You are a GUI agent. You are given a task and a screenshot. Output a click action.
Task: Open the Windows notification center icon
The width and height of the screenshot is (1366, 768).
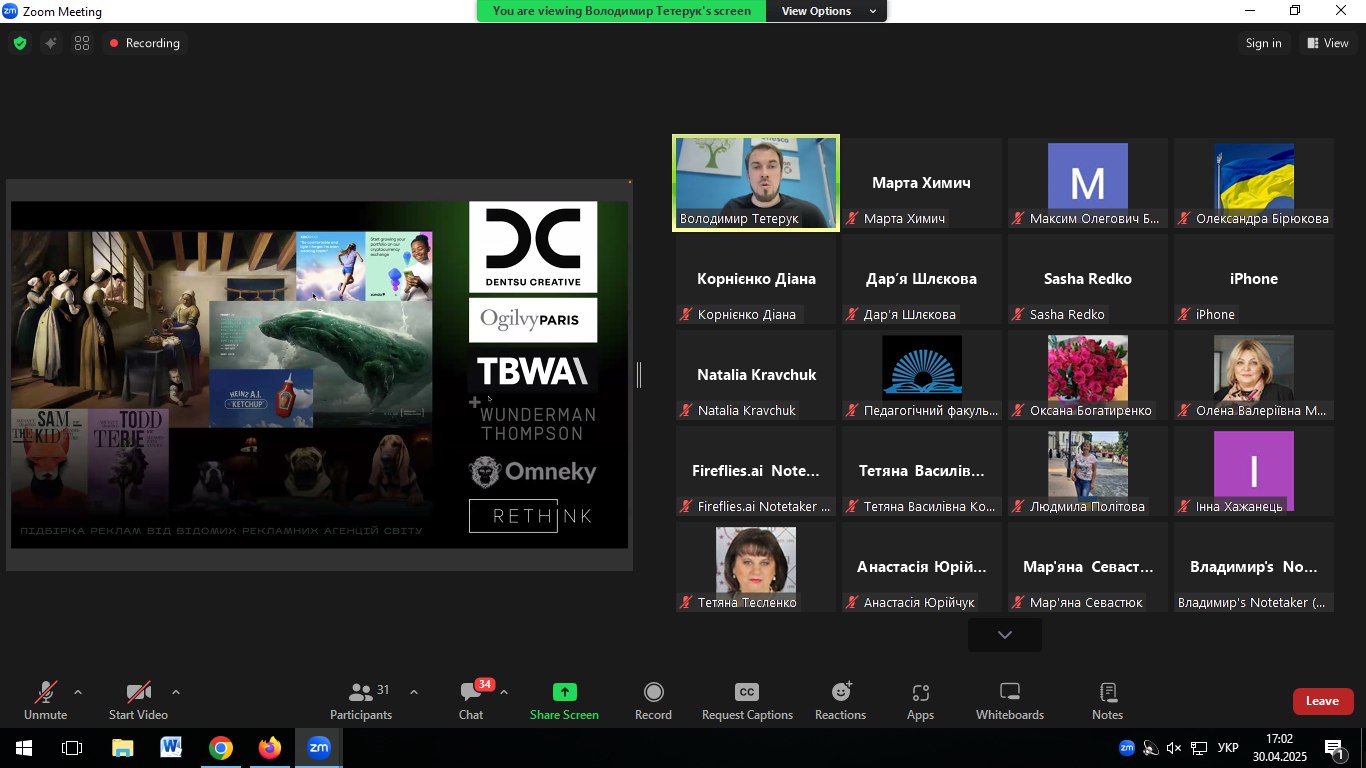(1335, 748)
